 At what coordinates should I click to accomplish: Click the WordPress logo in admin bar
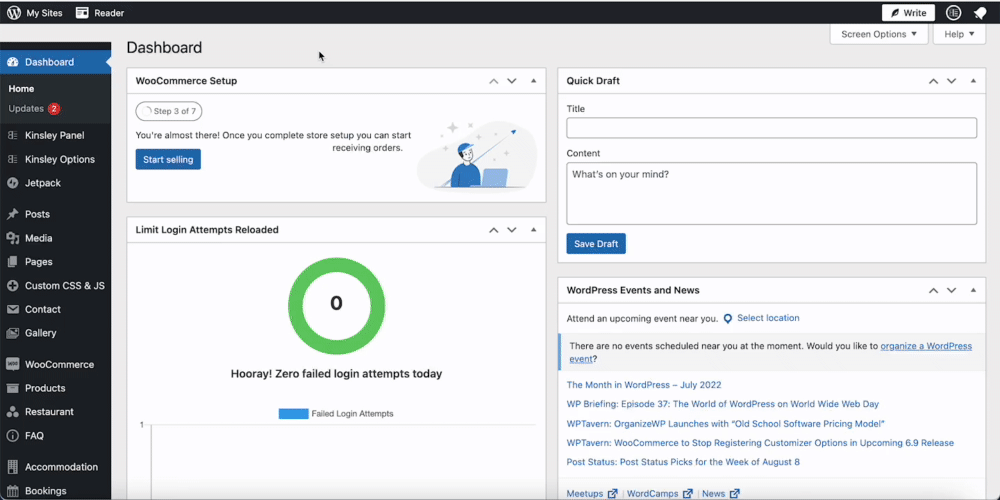click(13, 13)
